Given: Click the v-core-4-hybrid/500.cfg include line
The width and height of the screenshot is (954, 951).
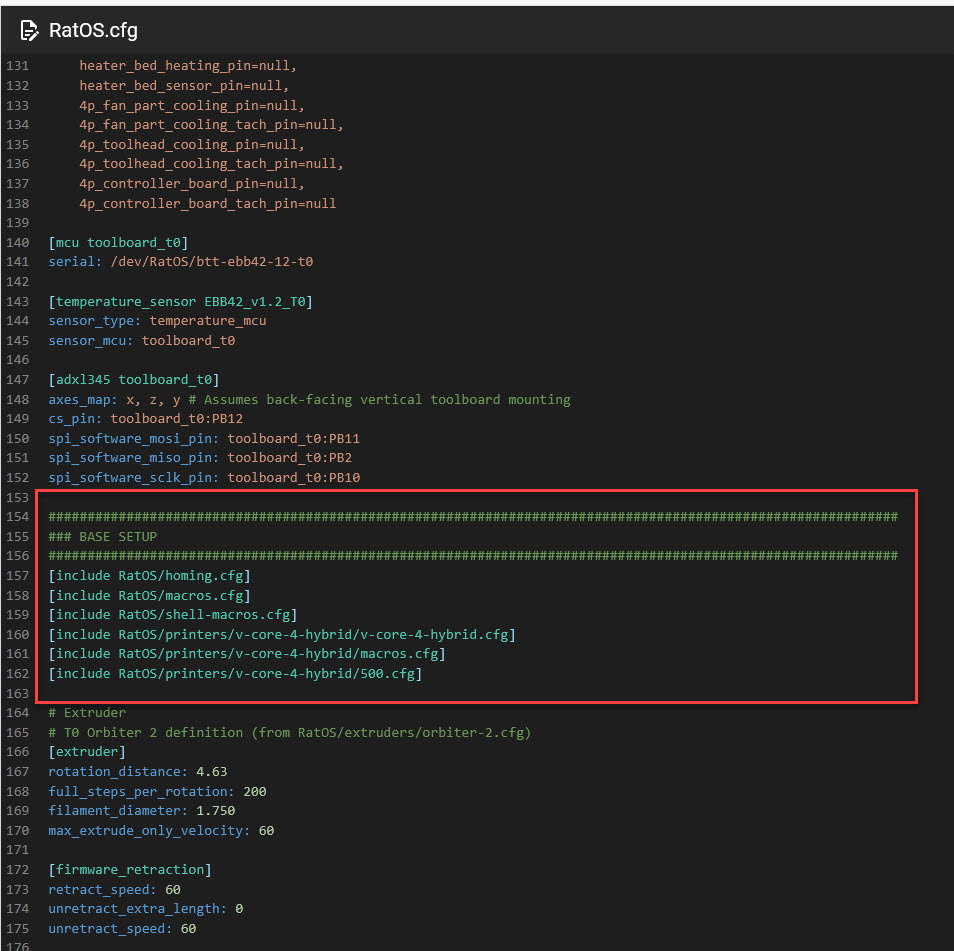Looking at the screenshot, I should point(235,674).
